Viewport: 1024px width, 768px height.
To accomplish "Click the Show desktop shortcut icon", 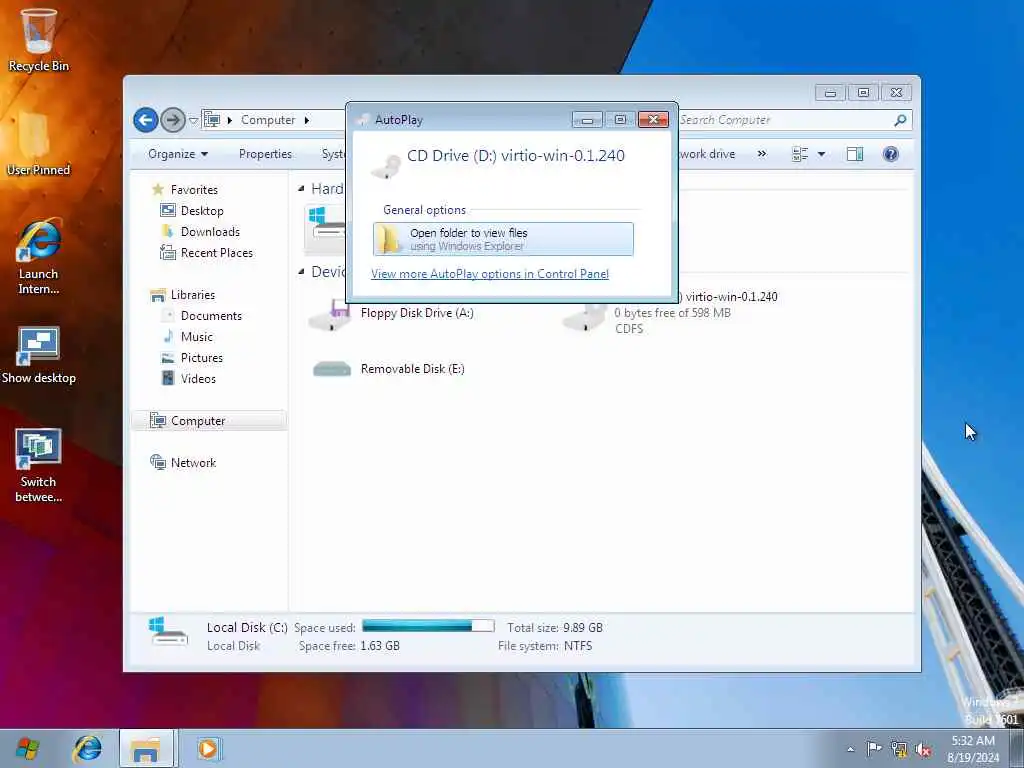I will (x=38, y=355).
